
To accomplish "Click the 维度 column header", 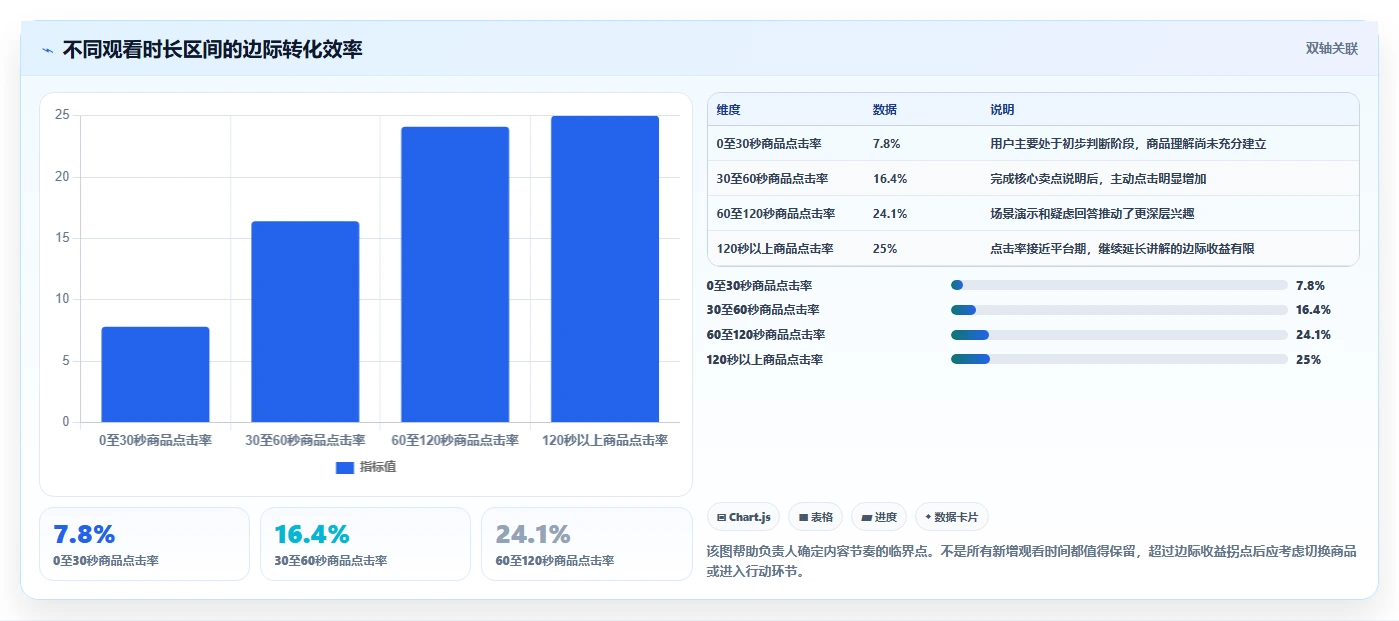I will (729, 109).
